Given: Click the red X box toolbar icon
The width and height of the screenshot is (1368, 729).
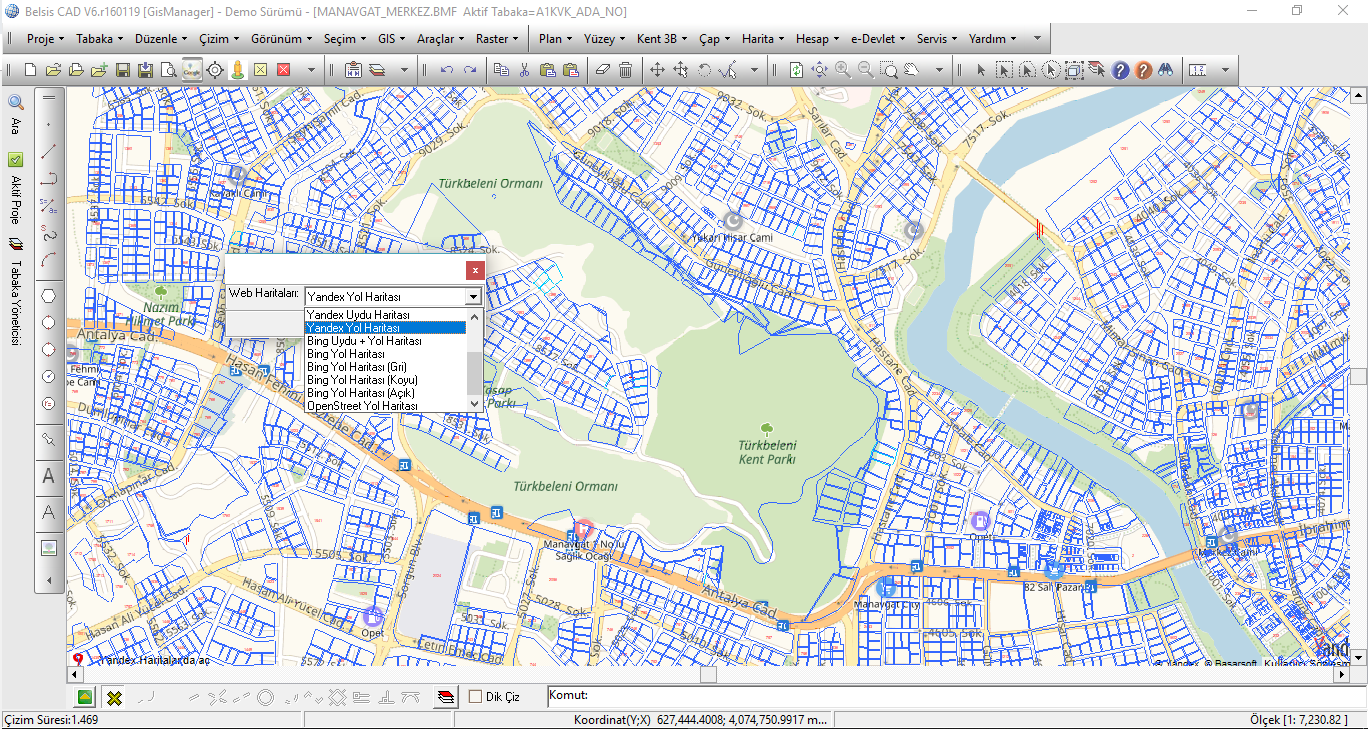Looking at the screenshot, I should coord(284,70).
